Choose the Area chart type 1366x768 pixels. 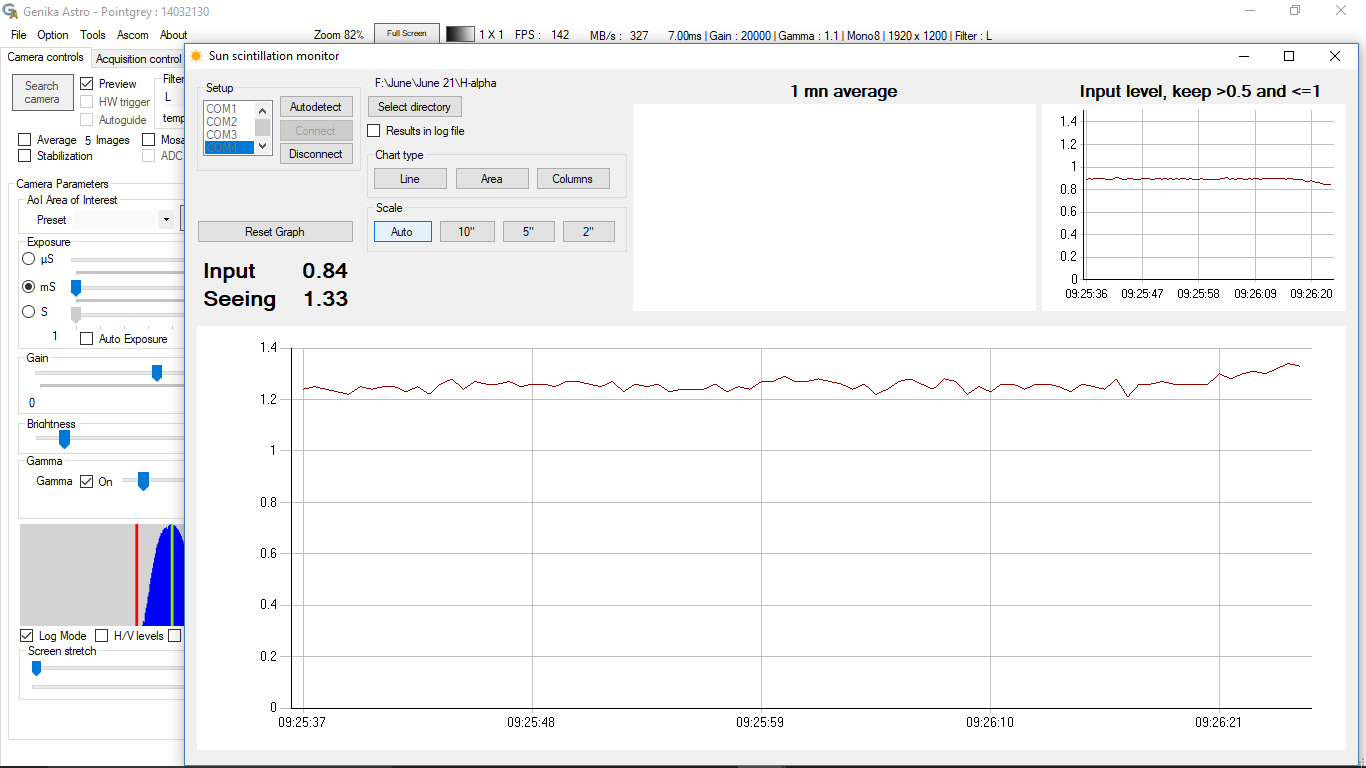click(x=492, y=179)
